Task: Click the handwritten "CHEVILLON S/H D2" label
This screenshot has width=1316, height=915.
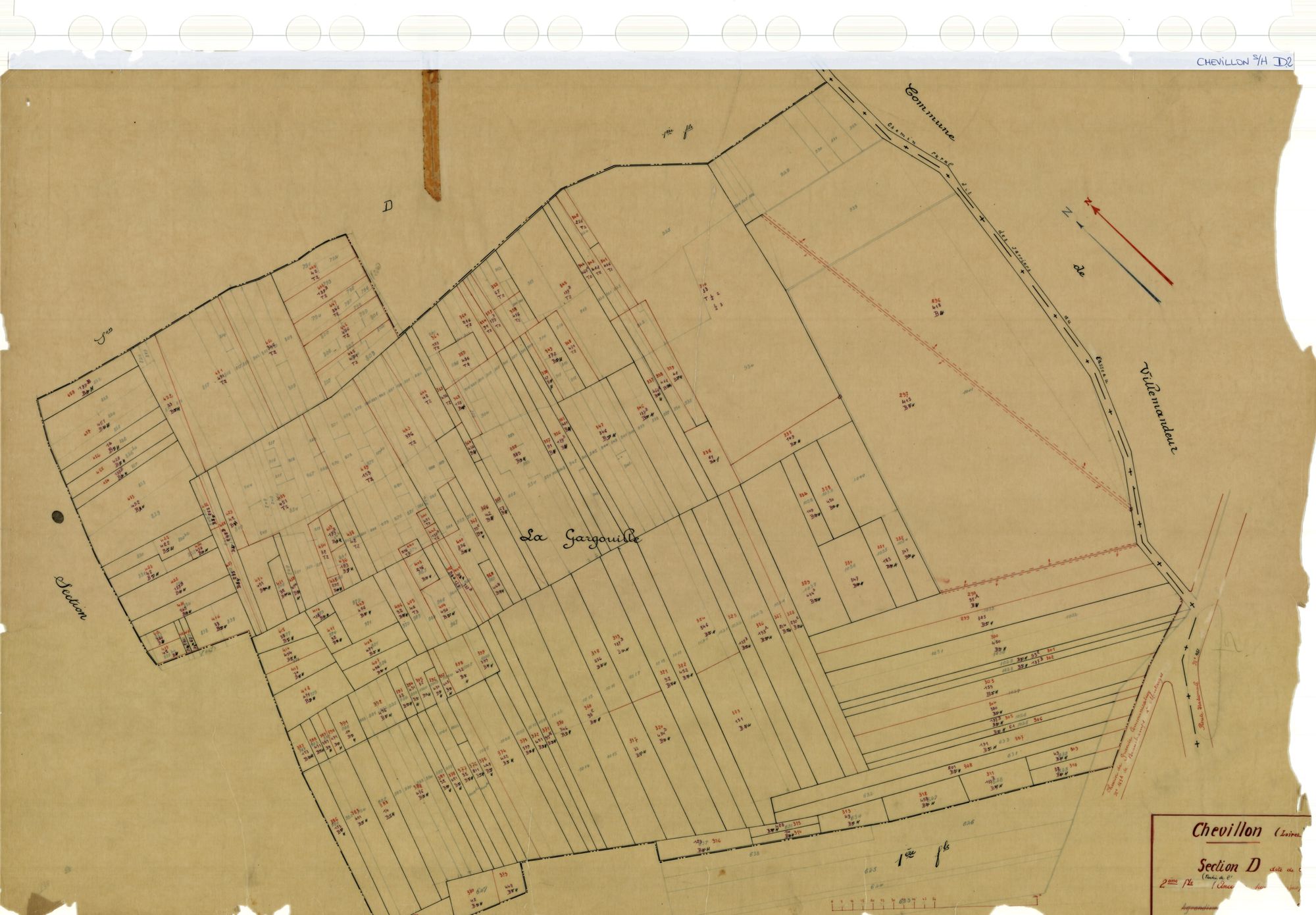Action: tap(1245, 62)
